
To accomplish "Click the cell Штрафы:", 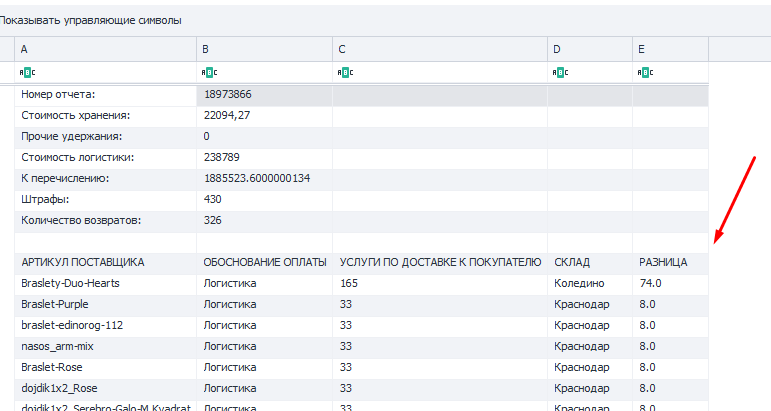I will [x=106, y=200].
